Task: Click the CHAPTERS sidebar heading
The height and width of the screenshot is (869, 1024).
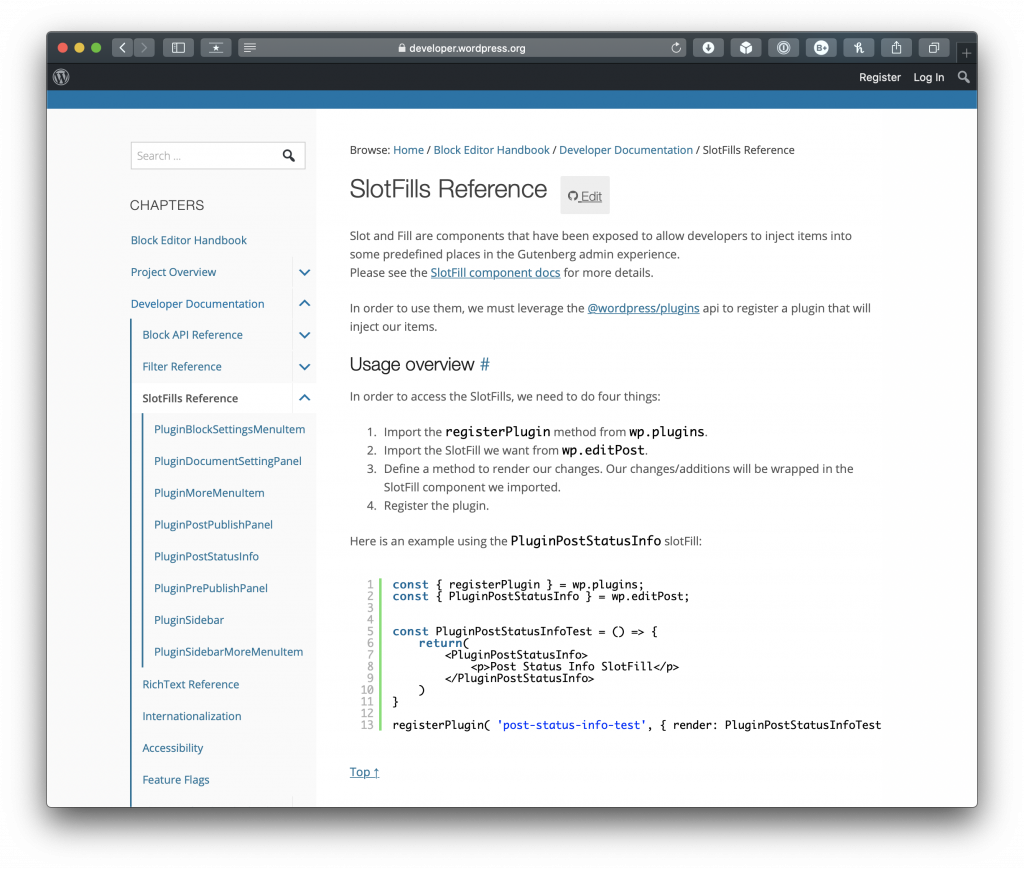Action: point(167,205)
